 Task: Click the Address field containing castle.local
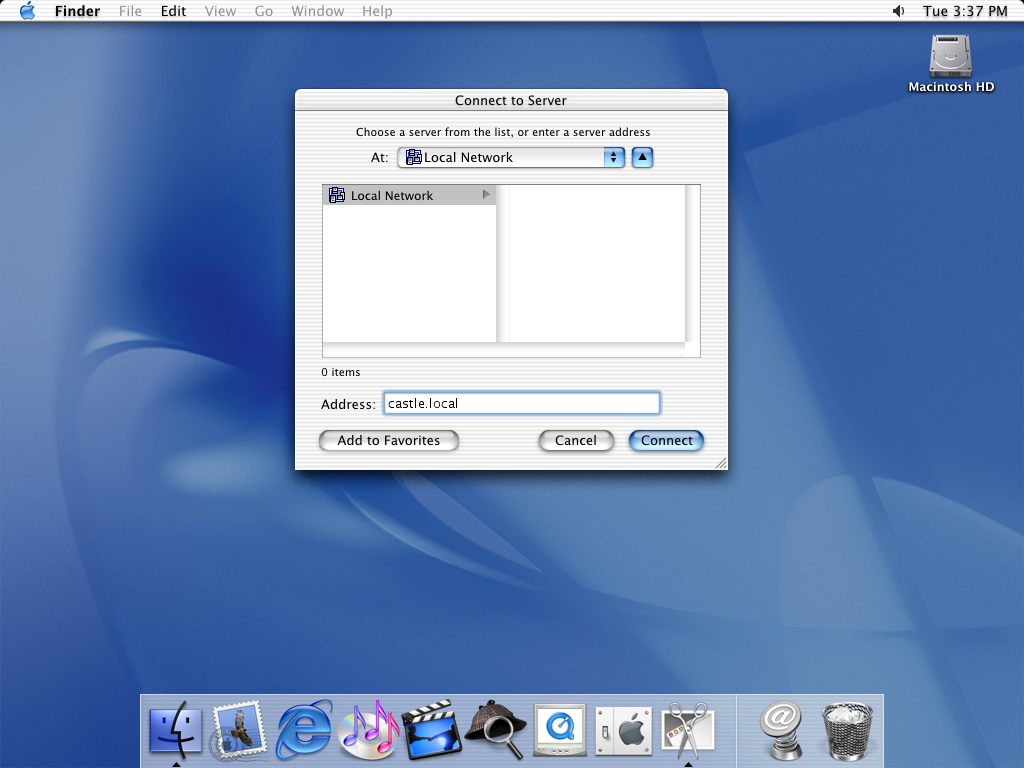pyautogui.click(x=521, y=404)
